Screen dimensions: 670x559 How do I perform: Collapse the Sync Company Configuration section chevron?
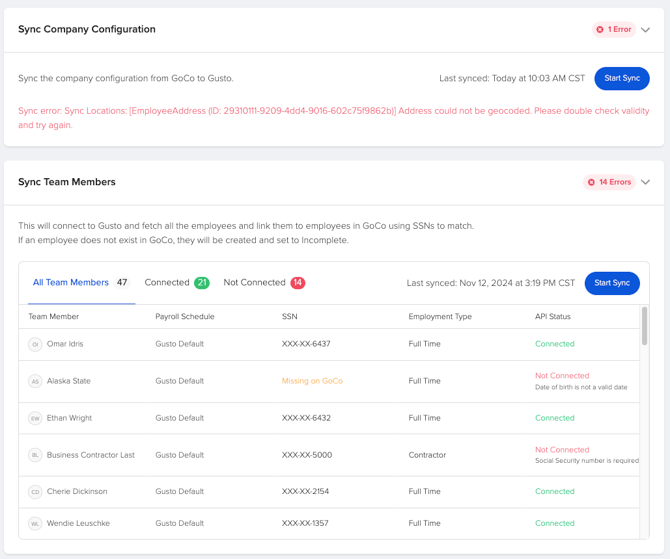click(645, 30)
